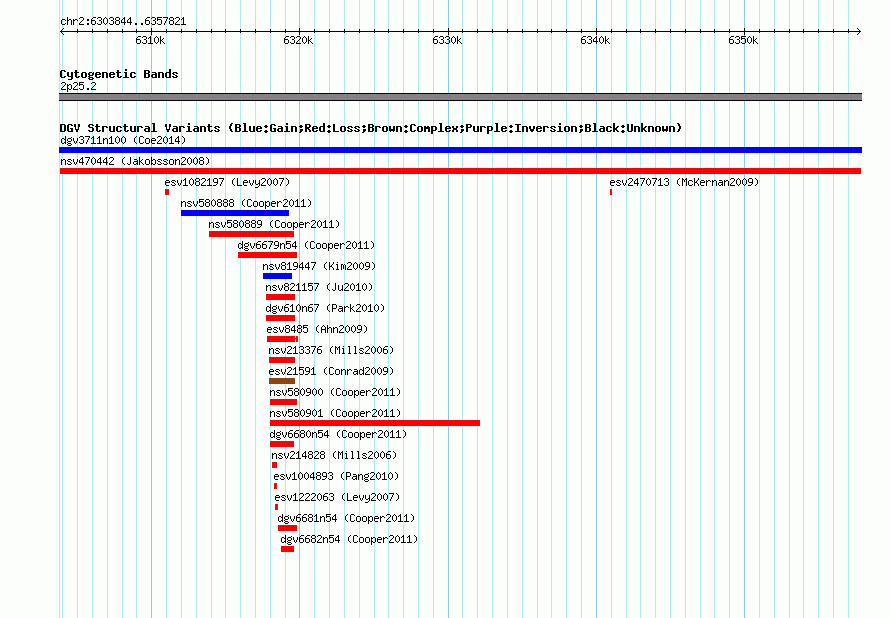Image resolution: width=890 pixels, height=618 pixels.
Task: Click the 6330k ruler mark
Action: 447,40
